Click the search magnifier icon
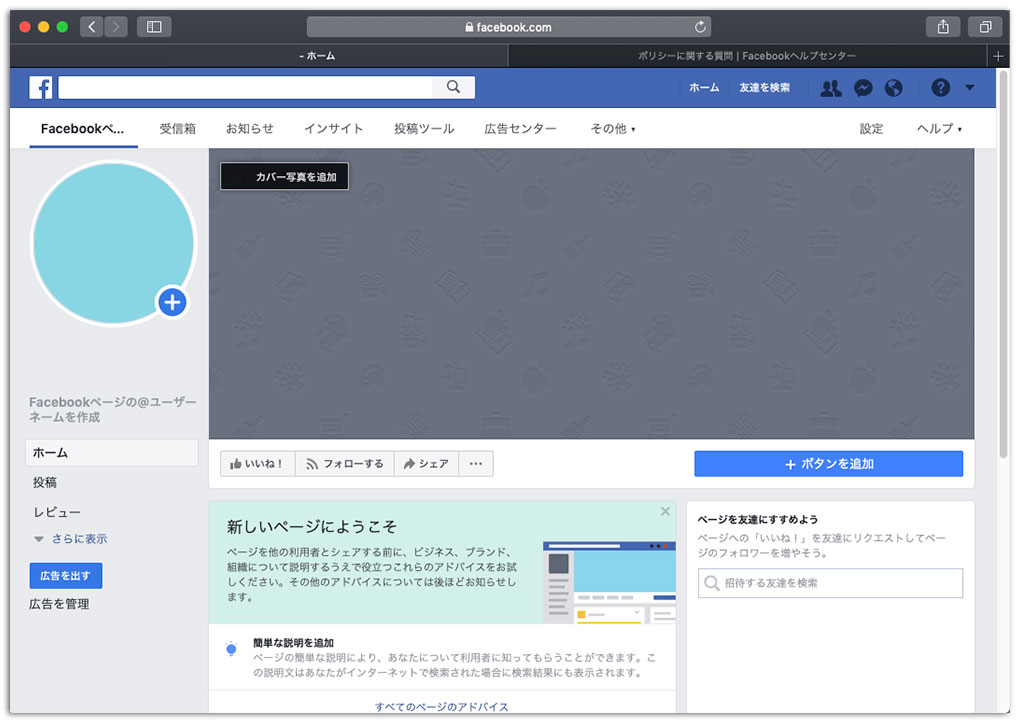The width and height of the screenshot is (1020, 723). [453, 87]
